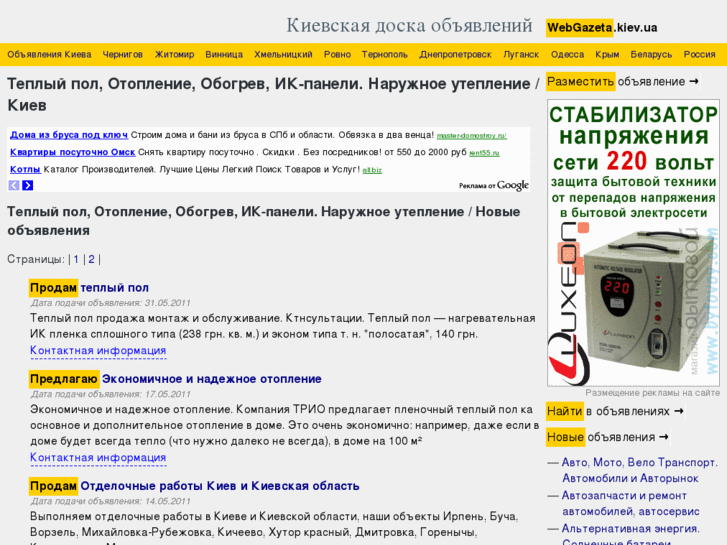This screenshot has width=727, height=545.
Task: Click Найти в объявлениях link
Action: tap(615, 411)
